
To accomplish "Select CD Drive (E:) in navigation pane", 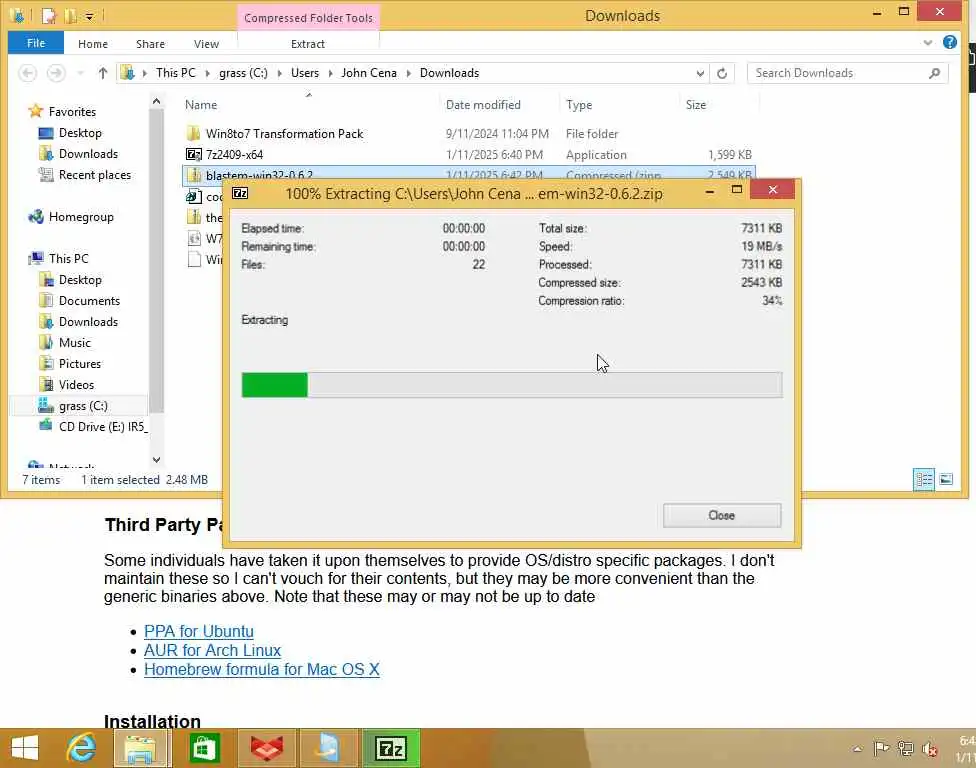I will coord(101,427).
